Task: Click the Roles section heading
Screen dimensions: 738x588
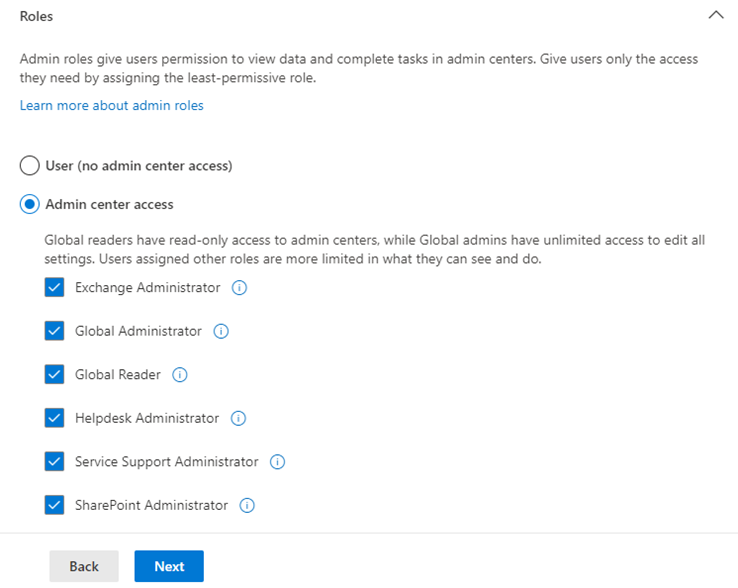Action: tap(36, 16)
